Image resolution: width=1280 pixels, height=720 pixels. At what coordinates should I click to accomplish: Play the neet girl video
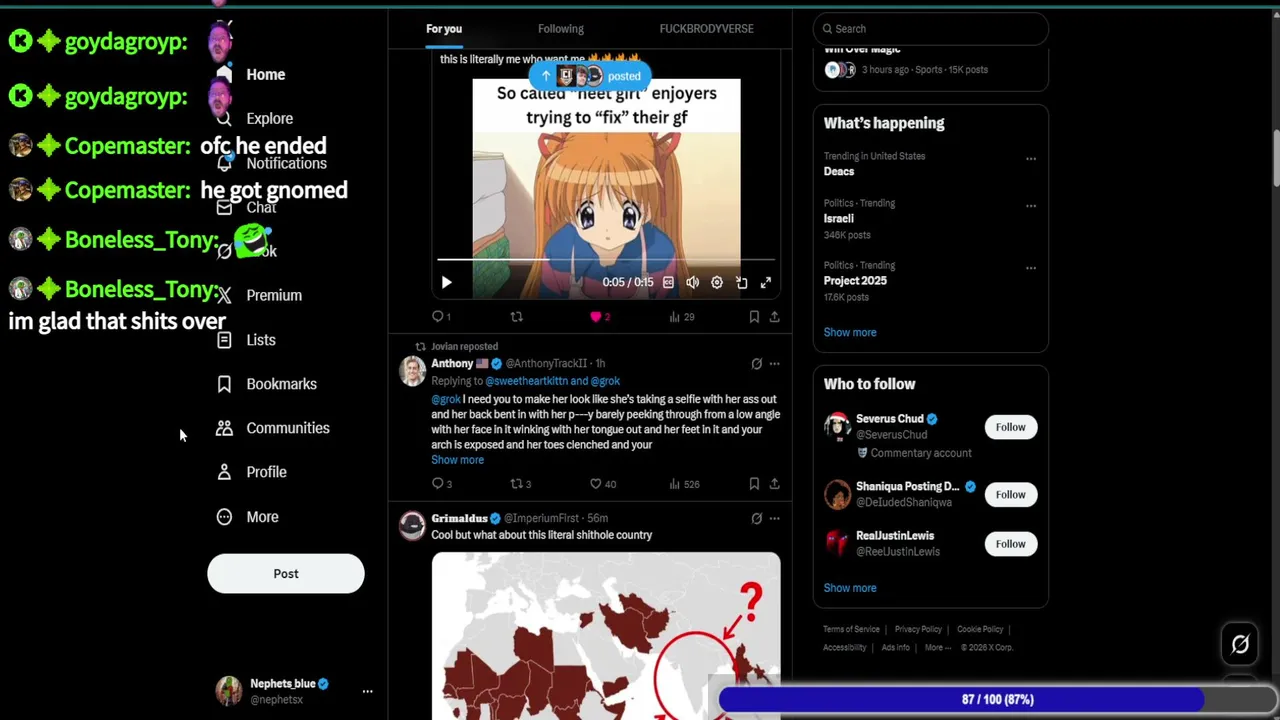(x=446, y=283)
